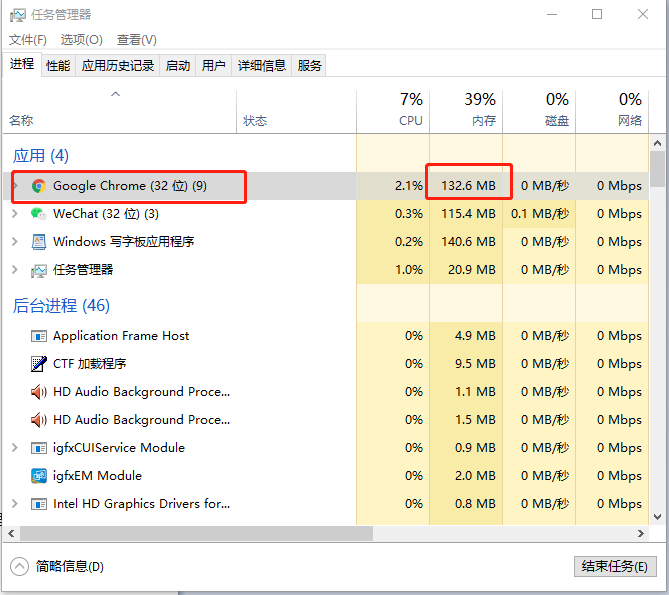Select the Google Chrome (32 位) (9) row
Screen dimensions: 669x595
[326, 186]
